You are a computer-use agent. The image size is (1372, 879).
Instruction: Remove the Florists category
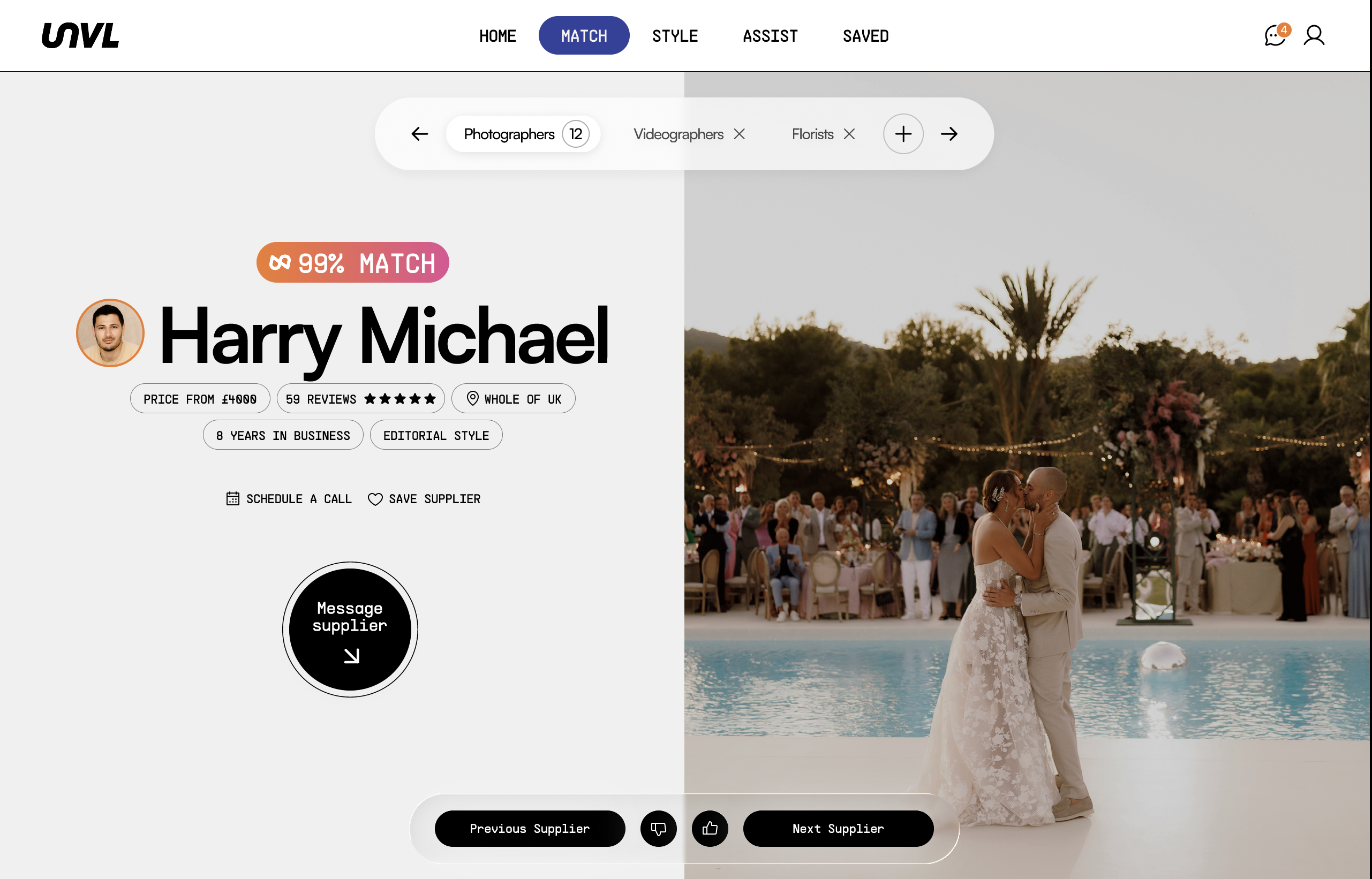[849, 134]
